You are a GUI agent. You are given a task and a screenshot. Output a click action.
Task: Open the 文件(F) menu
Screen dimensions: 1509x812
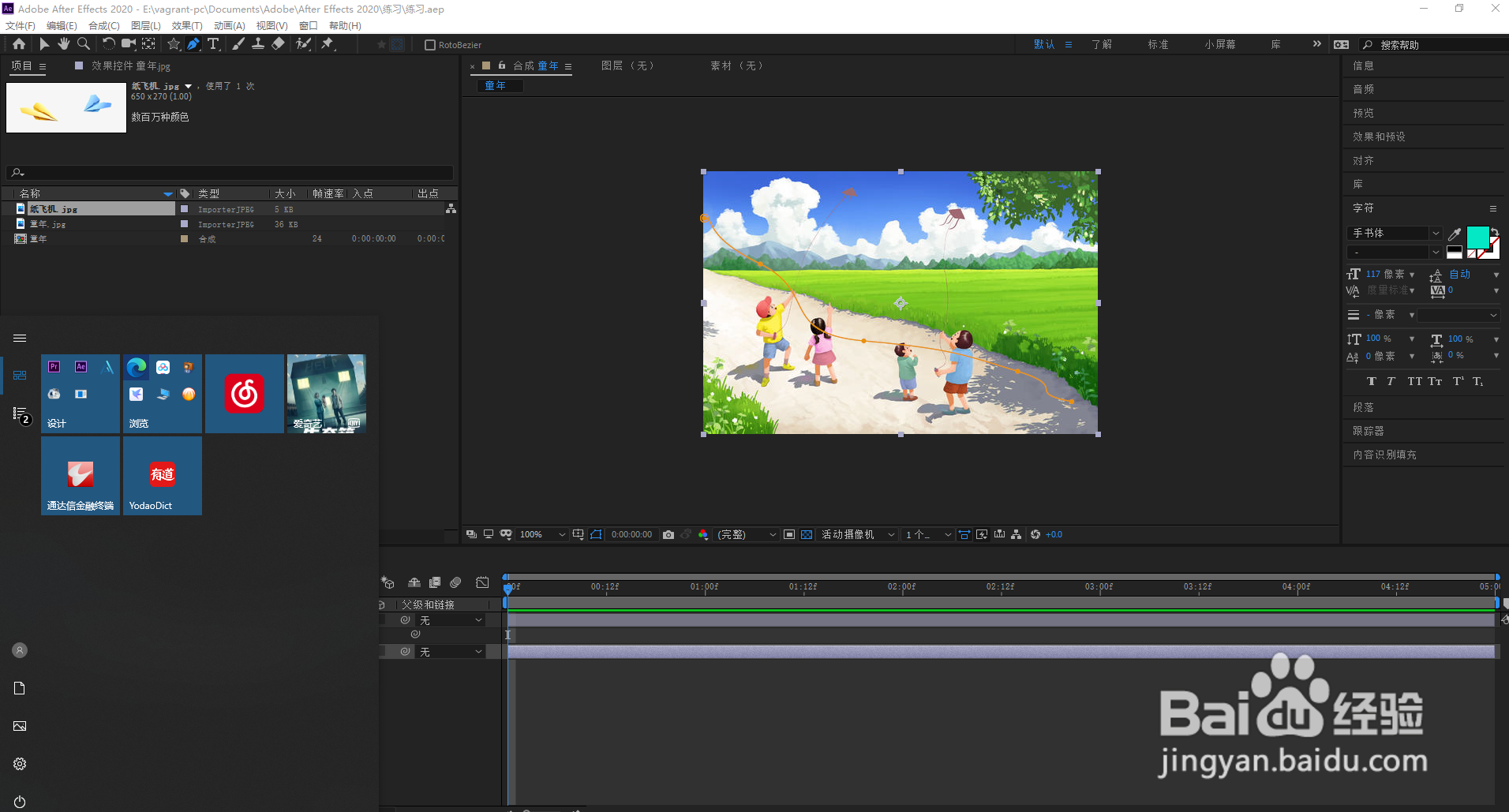click(x=20, y=25)
